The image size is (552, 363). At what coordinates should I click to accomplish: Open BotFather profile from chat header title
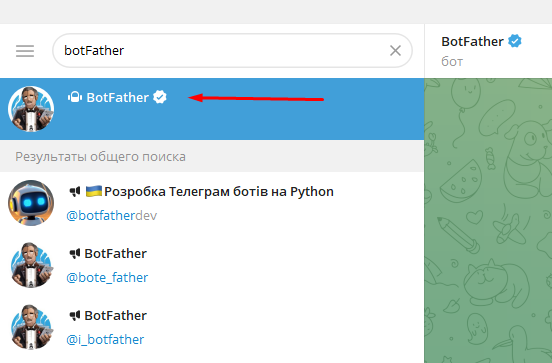tap(472, 42)
